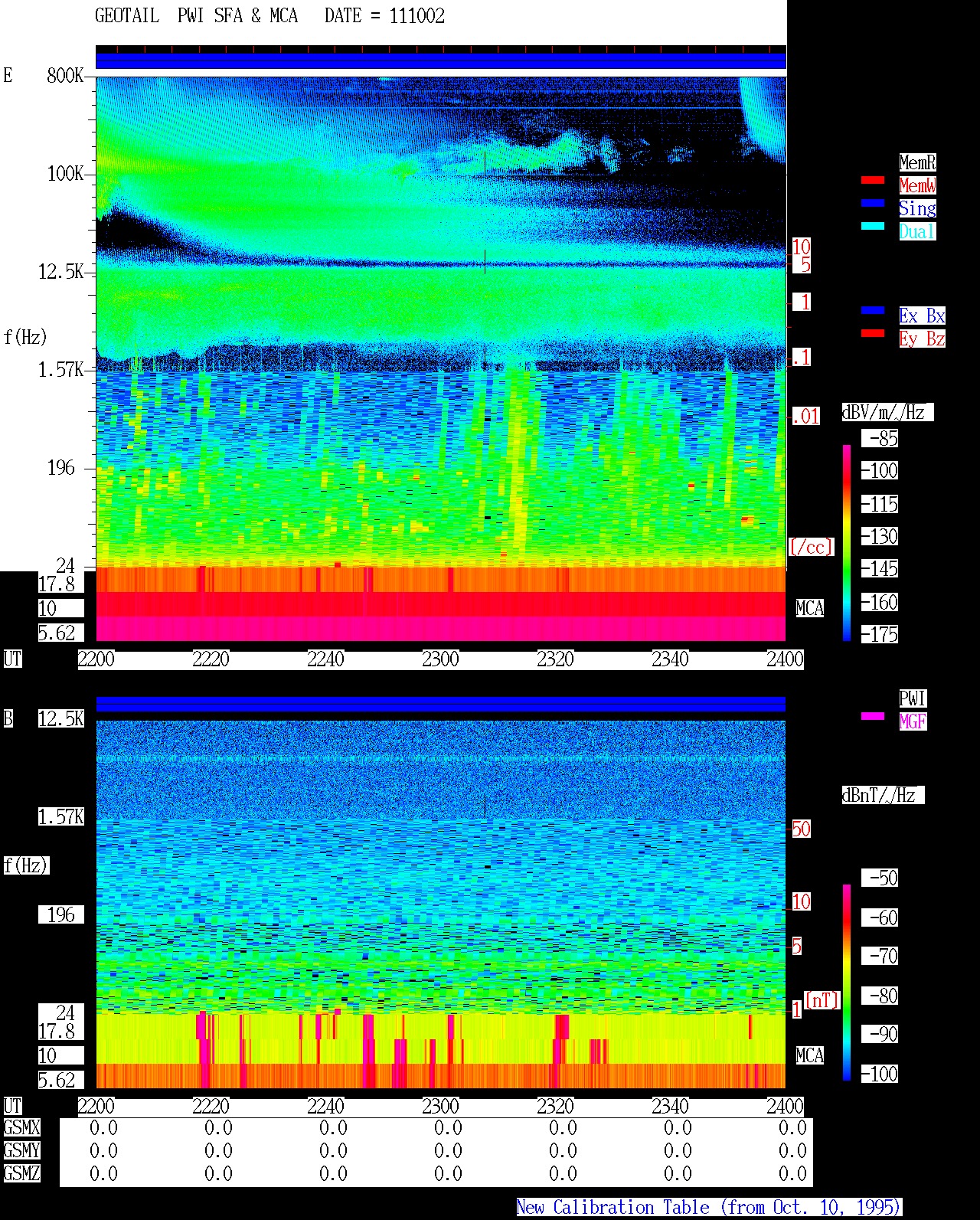Click the red MemW legend swatch
The image size is (980, 1220).
[x=873, y=180]
